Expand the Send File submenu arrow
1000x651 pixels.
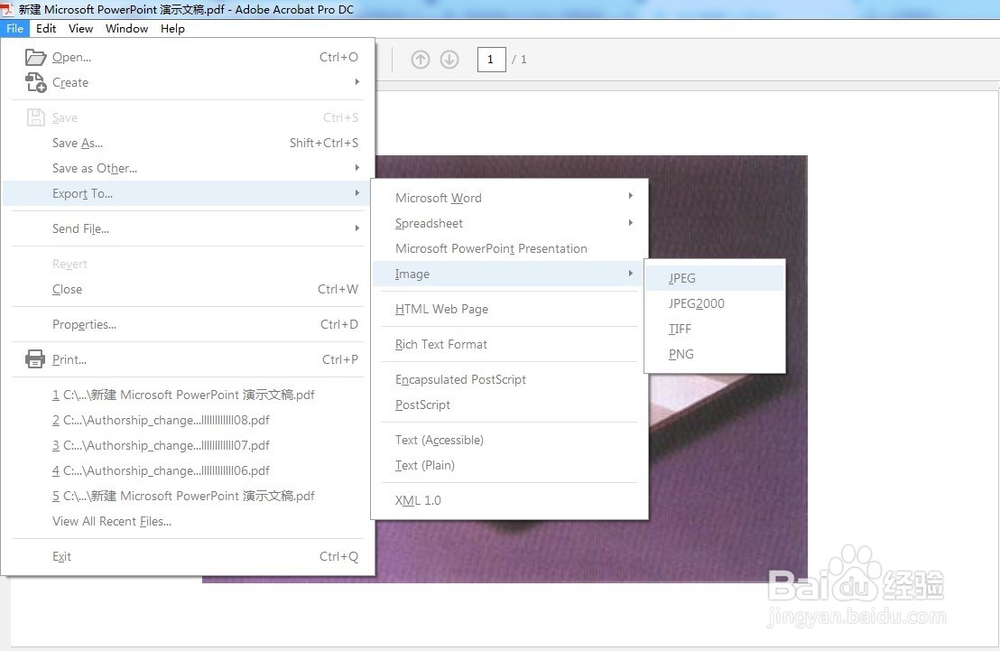[x=357, y=228]
